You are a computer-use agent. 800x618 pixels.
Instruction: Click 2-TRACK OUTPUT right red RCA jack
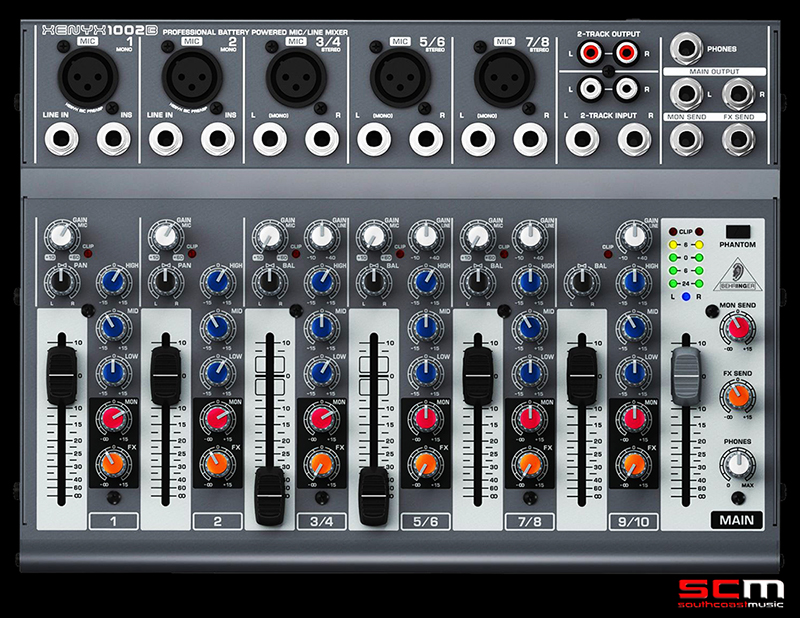(626, 53)
